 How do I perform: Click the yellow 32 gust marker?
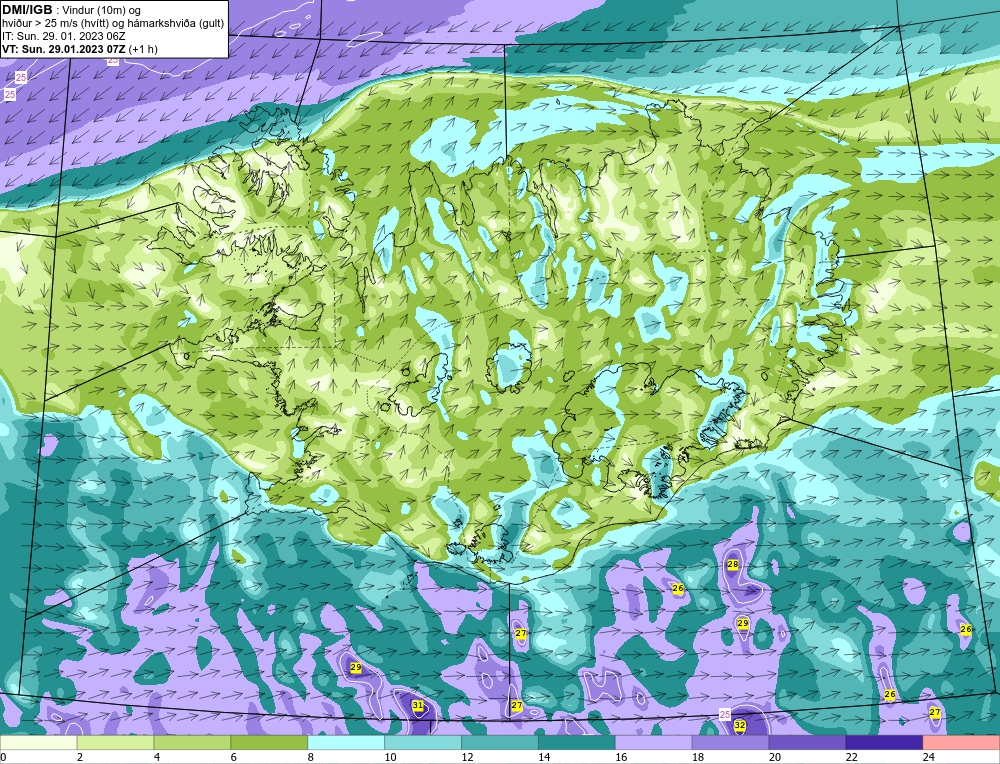pos(740,725)
